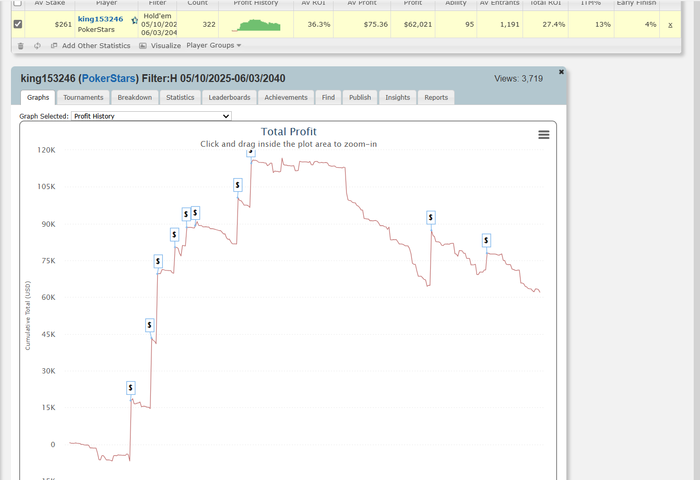Click the PokerStars link in the panel title

click(108, 79)
